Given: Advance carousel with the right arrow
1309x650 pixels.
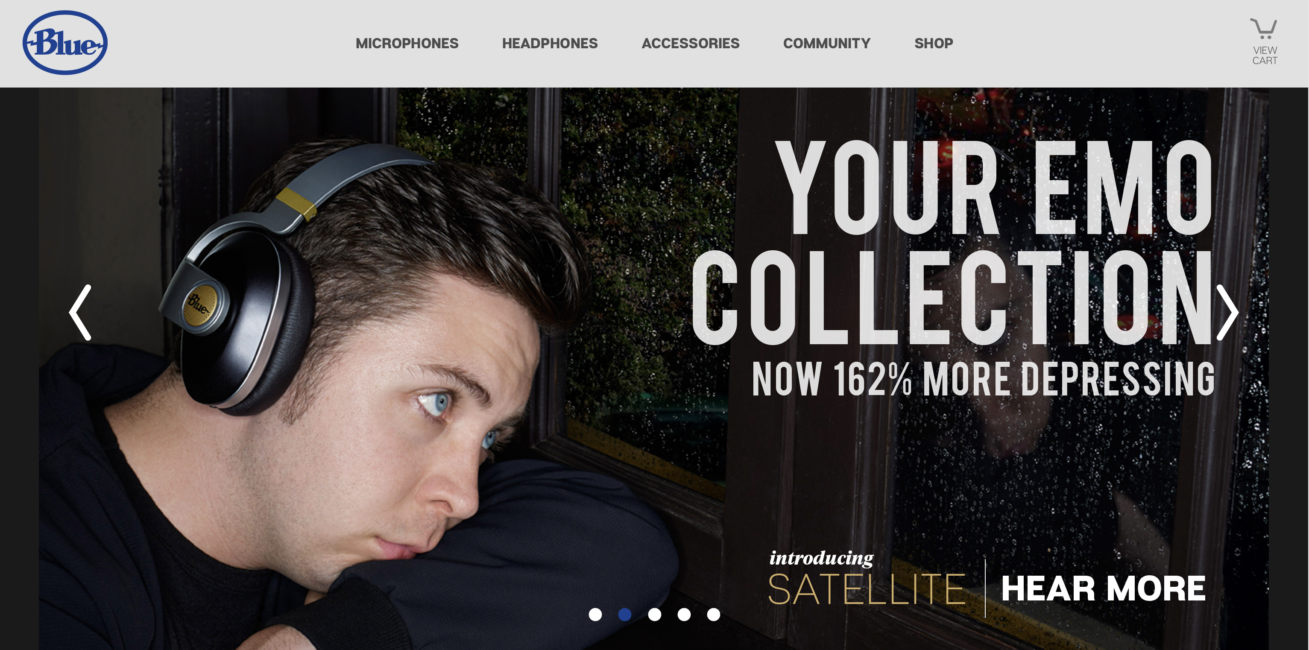Looking at the screenshot, I should (1227, 312).
